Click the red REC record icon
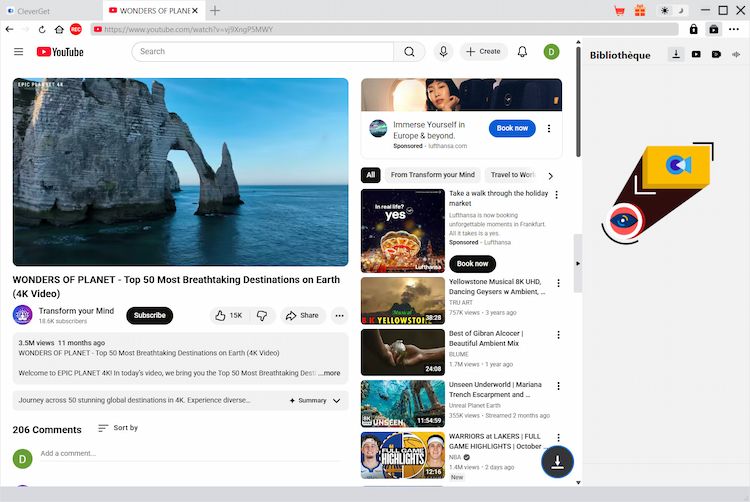 click(76, 30)
